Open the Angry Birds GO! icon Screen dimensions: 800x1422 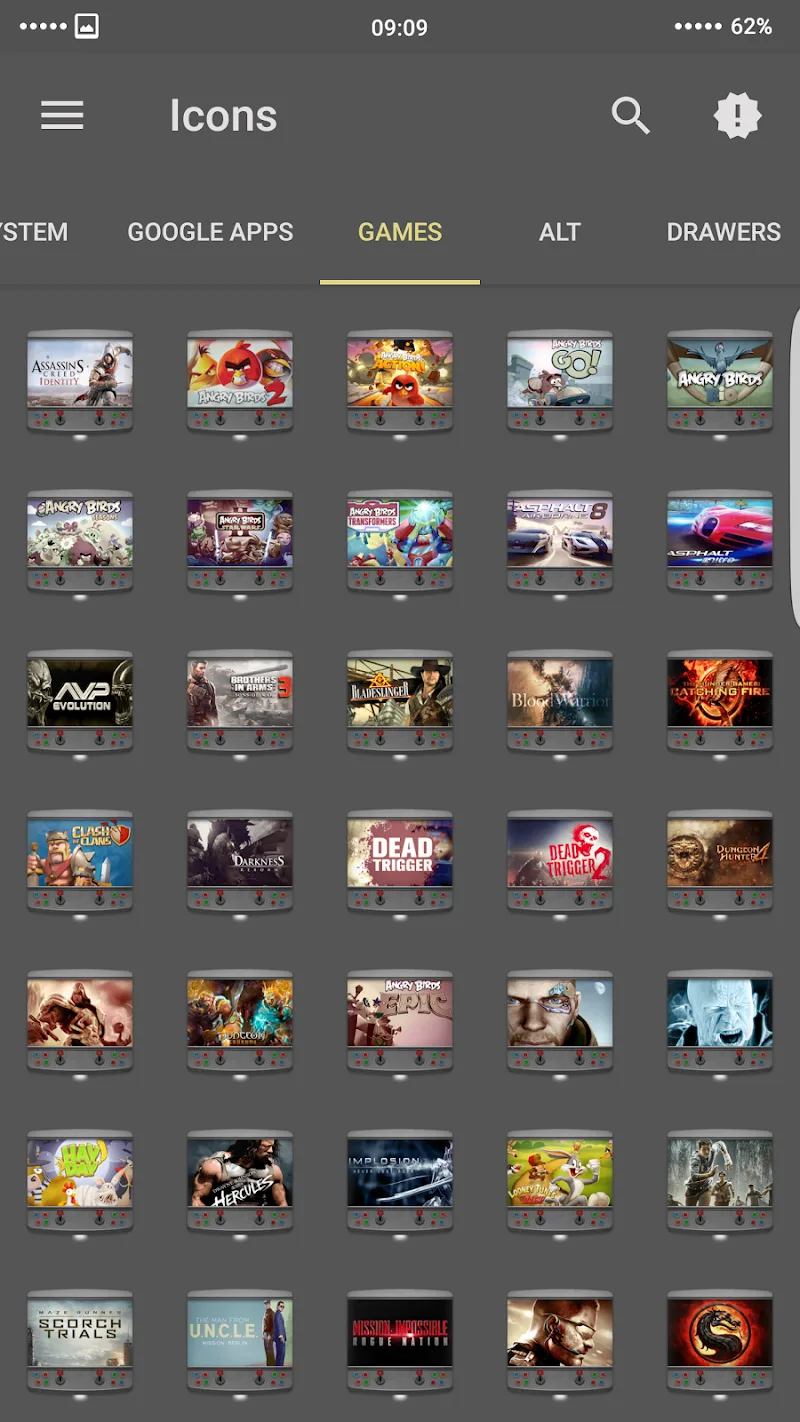click(560, 380)
